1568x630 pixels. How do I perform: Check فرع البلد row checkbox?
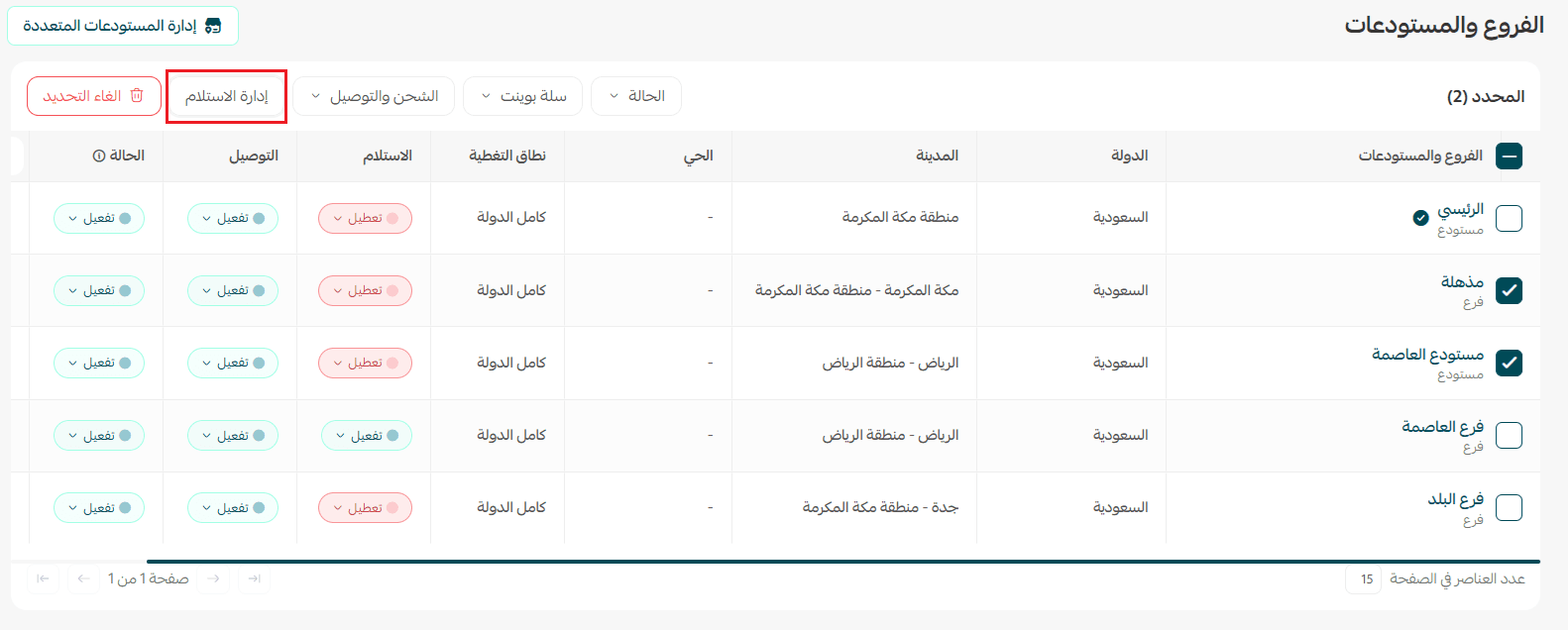(x=1509, y=507)
